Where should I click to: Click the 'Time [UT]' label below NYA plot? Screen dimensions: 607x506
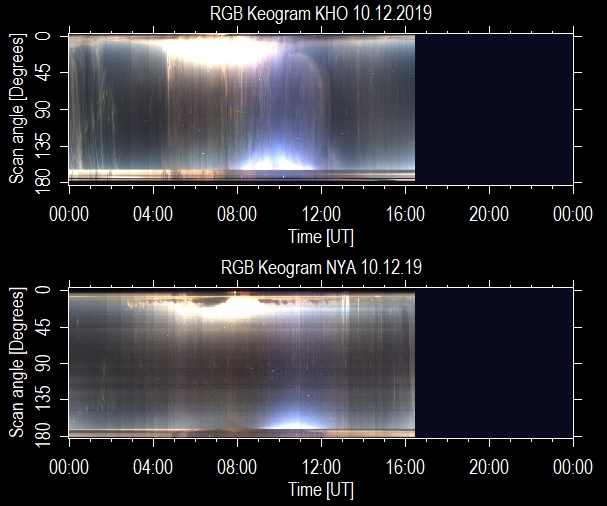(320, 490)
